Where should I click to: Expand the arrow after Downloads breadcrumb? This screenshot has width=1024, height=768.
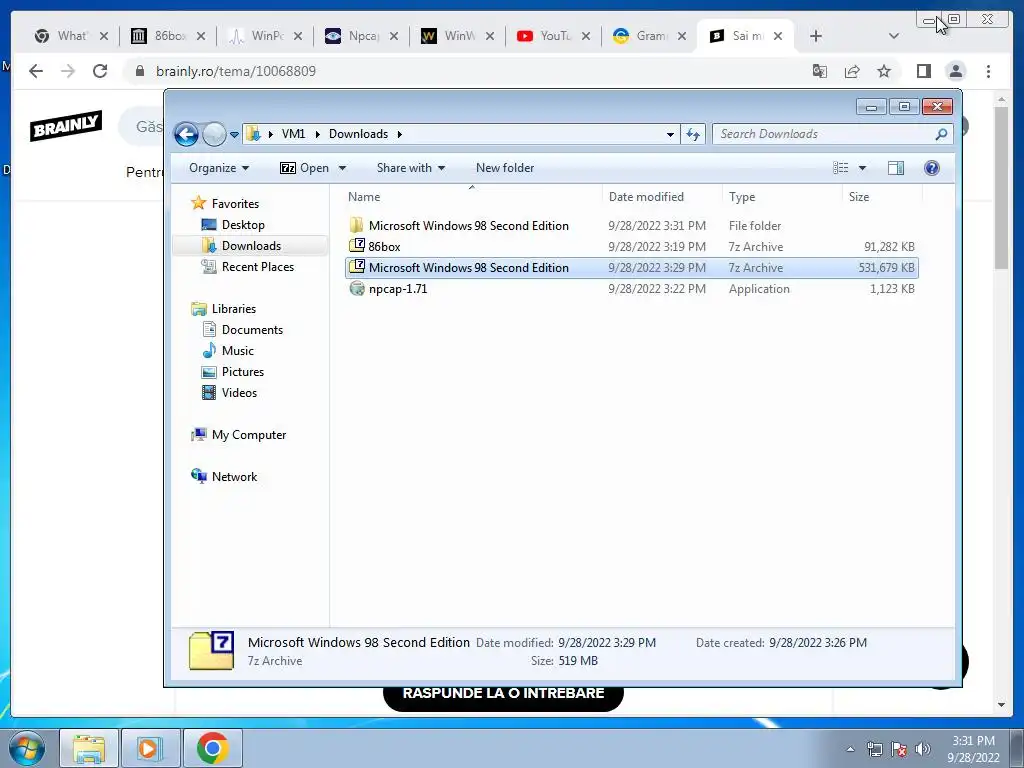click(x=399, y=135)
